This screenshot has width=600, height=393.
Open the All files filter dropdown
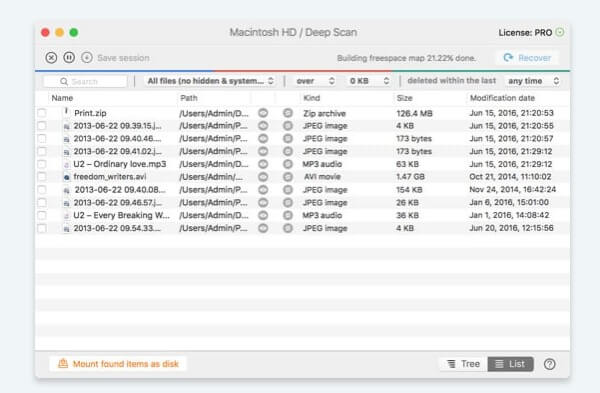tap(210, 81)
